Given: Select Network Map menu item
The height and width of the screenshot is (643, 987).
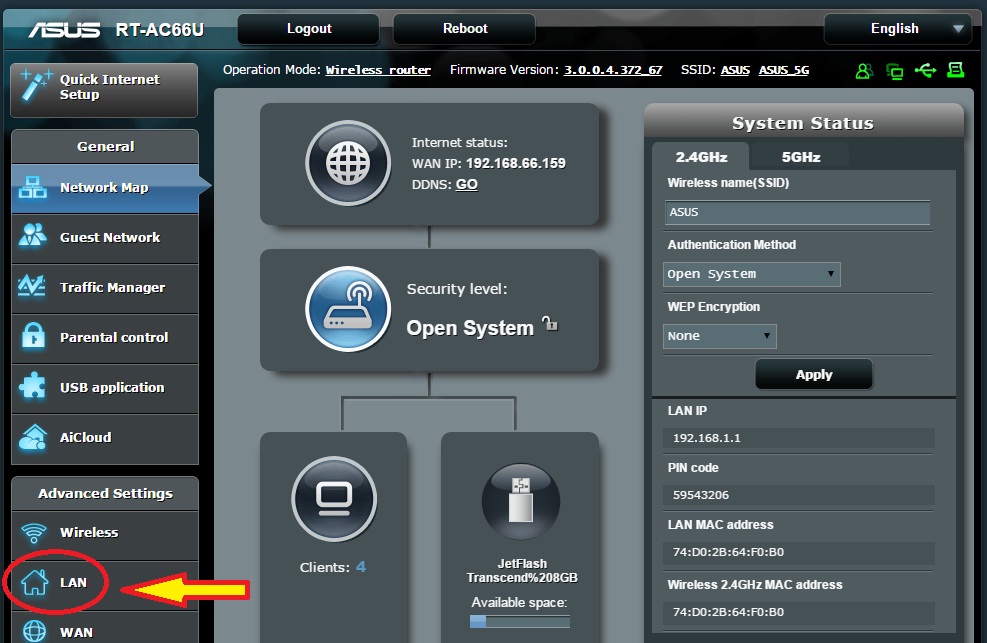Looking at the screenshot, I should 104,187.
